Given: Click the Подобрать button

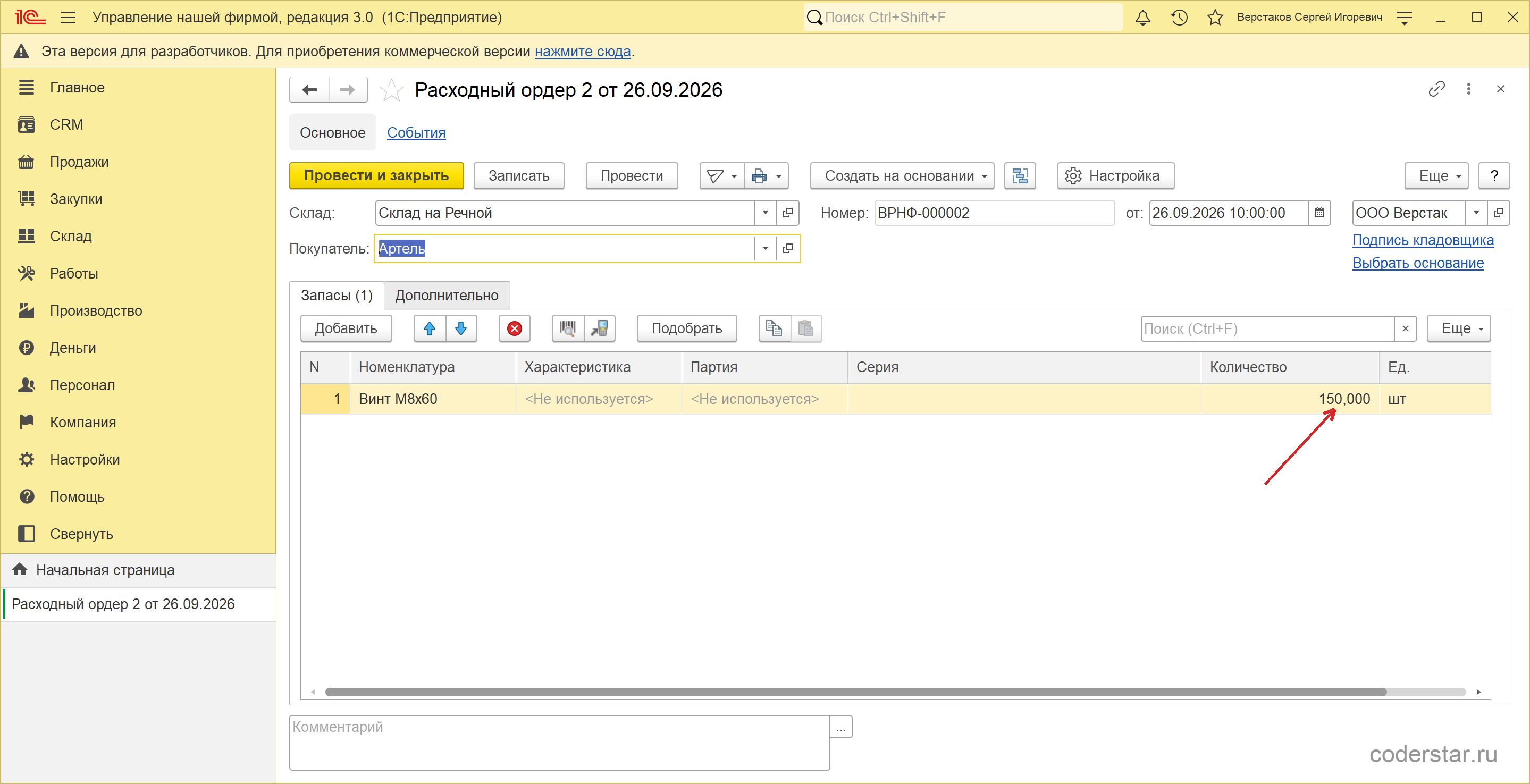Looking at the screenshot, I should click(687, 328).
